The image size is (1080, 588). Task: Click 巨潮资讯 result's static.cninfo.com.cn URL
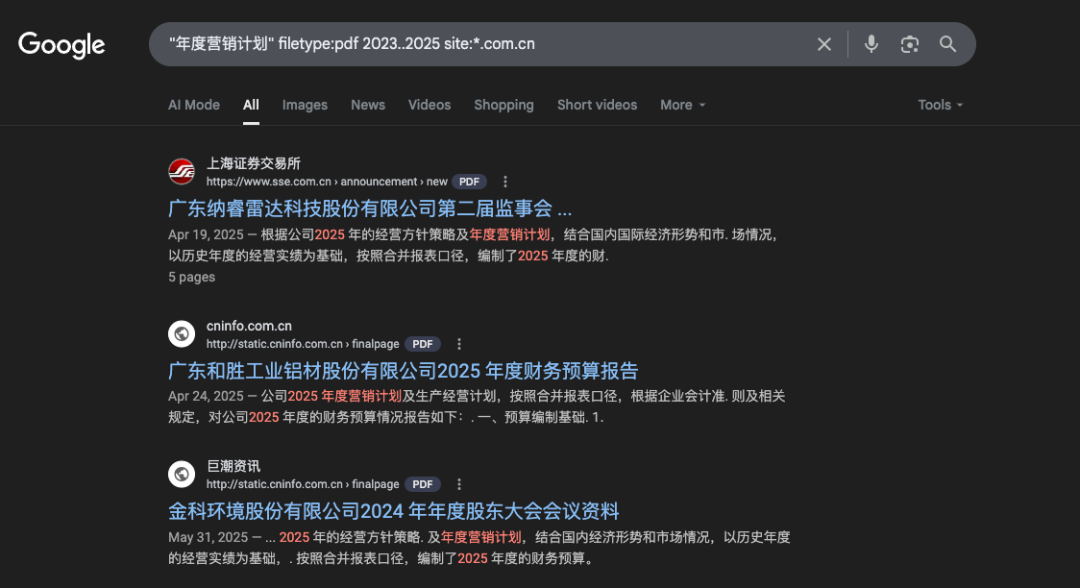[x=302, y=484]
